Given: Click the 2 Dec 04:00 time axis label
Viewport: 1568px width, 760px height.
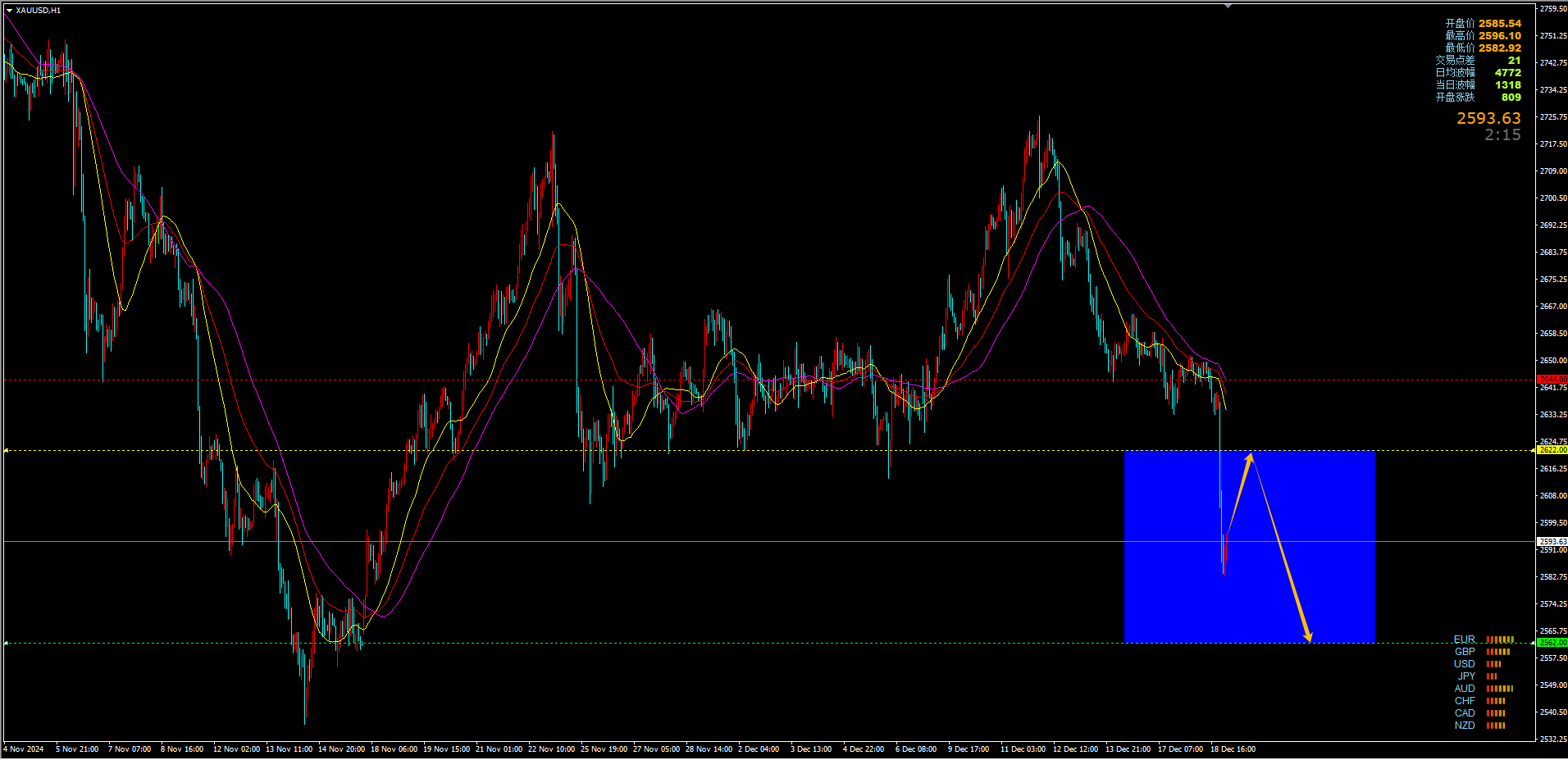Looking at the screenshot, I should tap(759, 749).
